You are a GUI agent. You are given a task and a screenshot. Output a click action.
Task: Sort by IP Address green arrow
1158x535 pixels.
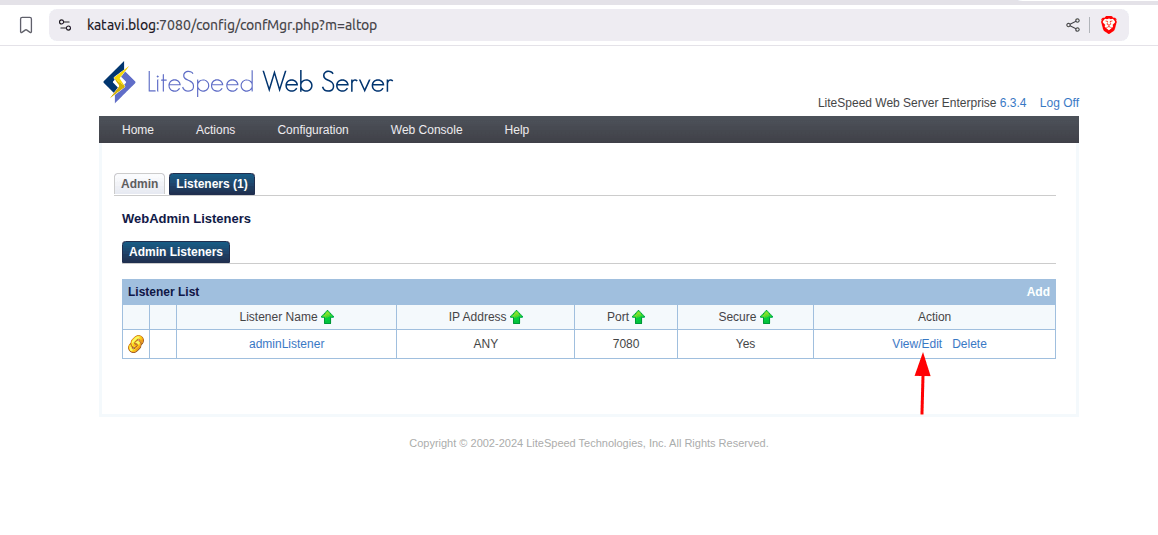pyautogui.click(x=516, y=317)
